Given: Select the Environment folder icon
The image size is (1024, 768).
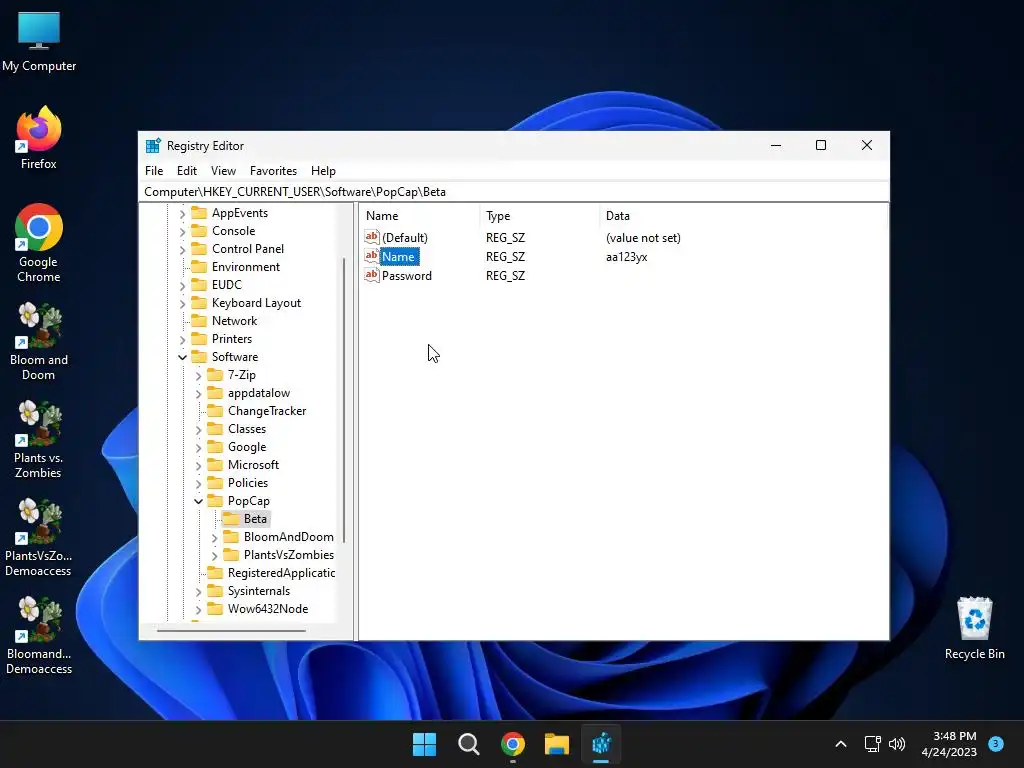Looking at the screenshot, I should click(199, 266).
